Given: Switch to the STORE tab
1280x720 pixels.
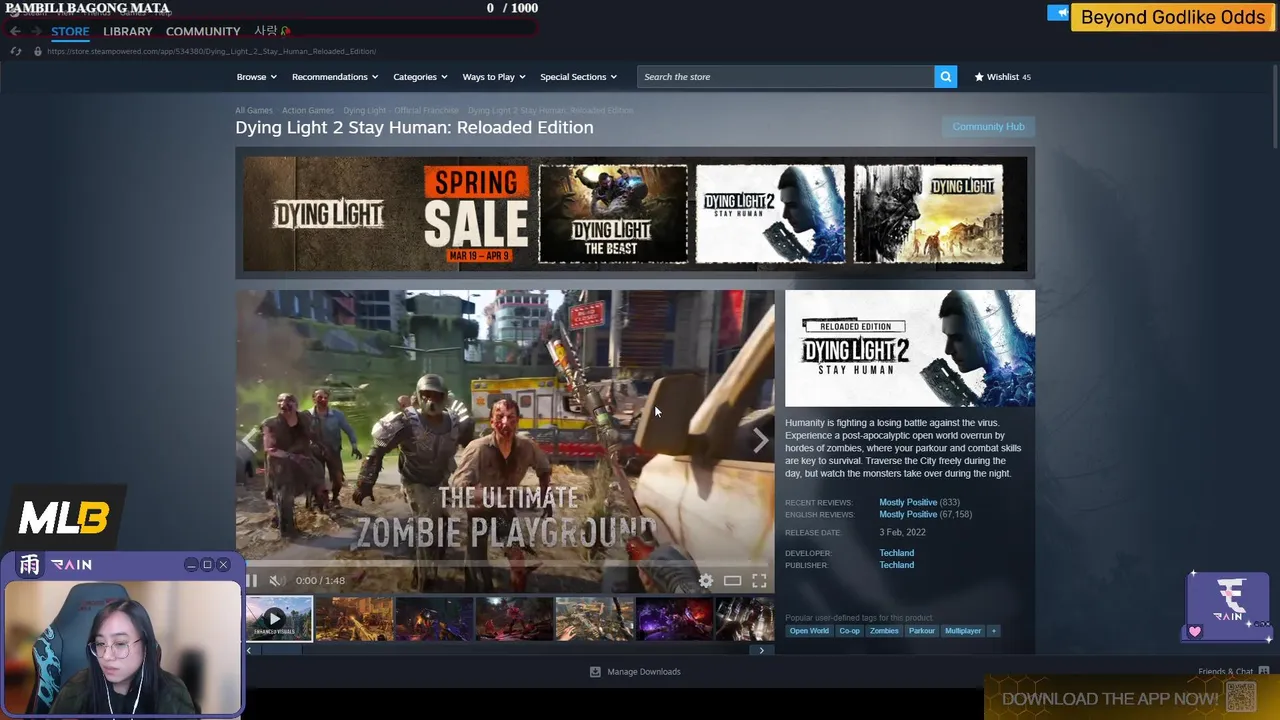Looking at the screenshot, I should (x=70, y=31).
